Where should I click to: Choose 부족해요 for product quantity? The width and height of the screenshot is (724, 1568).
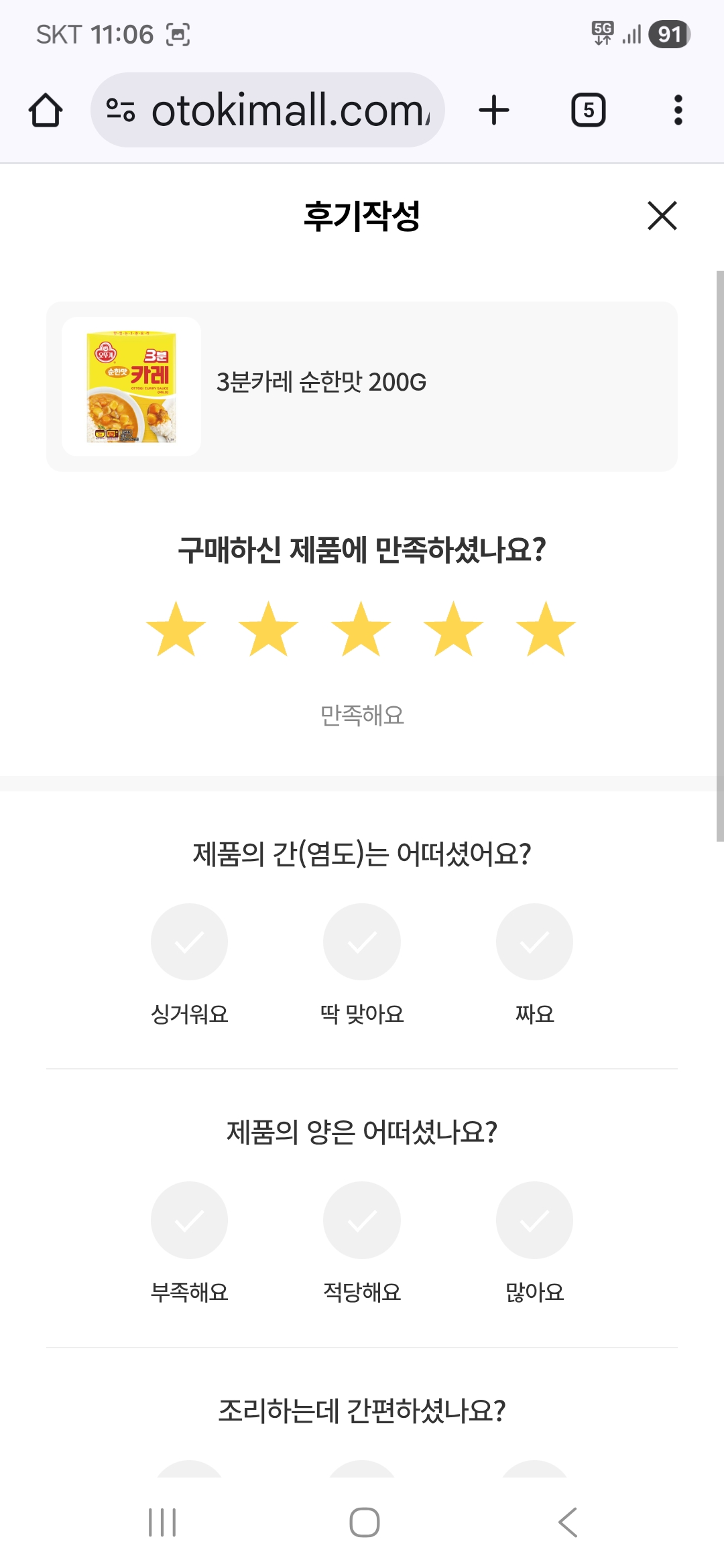point(189,1220)
